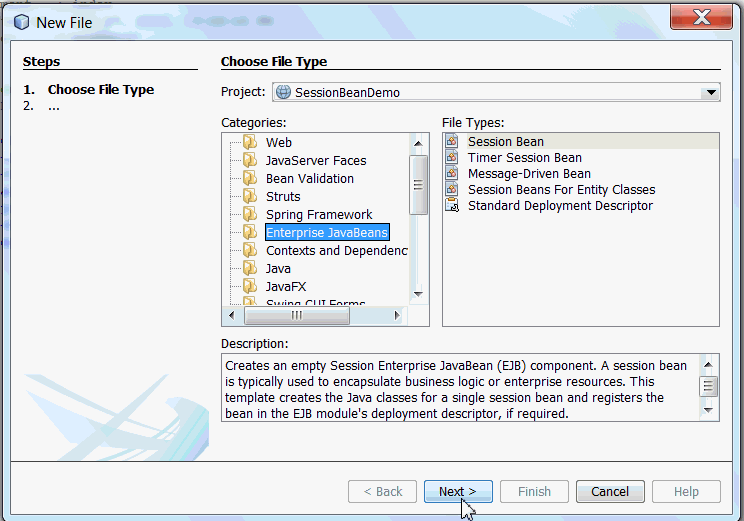Click the Cancel button
The image size is (744, 521).
tap(610, 492)
